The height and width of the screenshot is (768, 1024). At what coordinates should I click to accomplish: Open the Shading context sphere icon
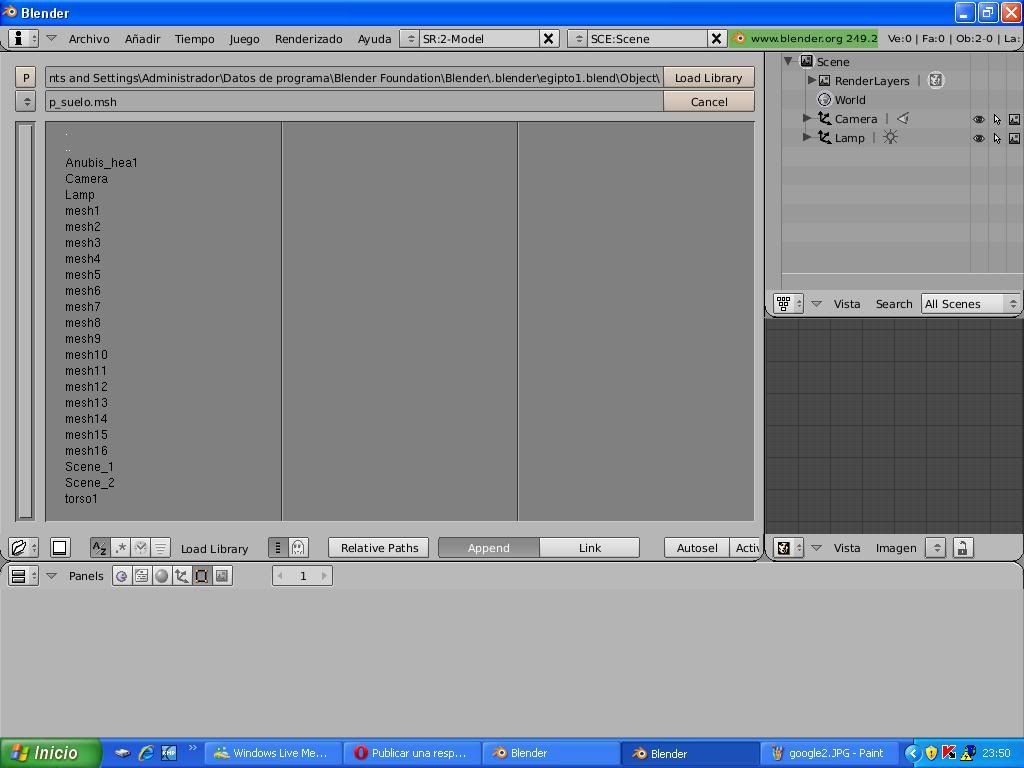(161, 575)
